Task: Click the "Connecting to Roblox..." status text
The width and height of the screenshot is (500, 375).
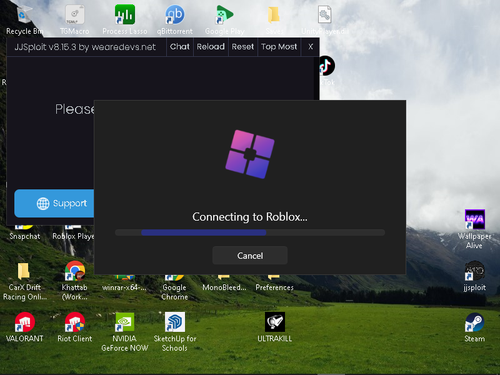Action: [x=250, y=217]
